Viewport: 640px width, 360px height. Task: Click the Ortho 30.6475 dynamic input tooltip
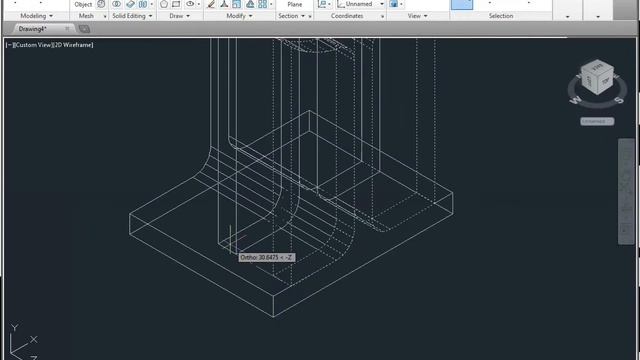pos(266,258)
